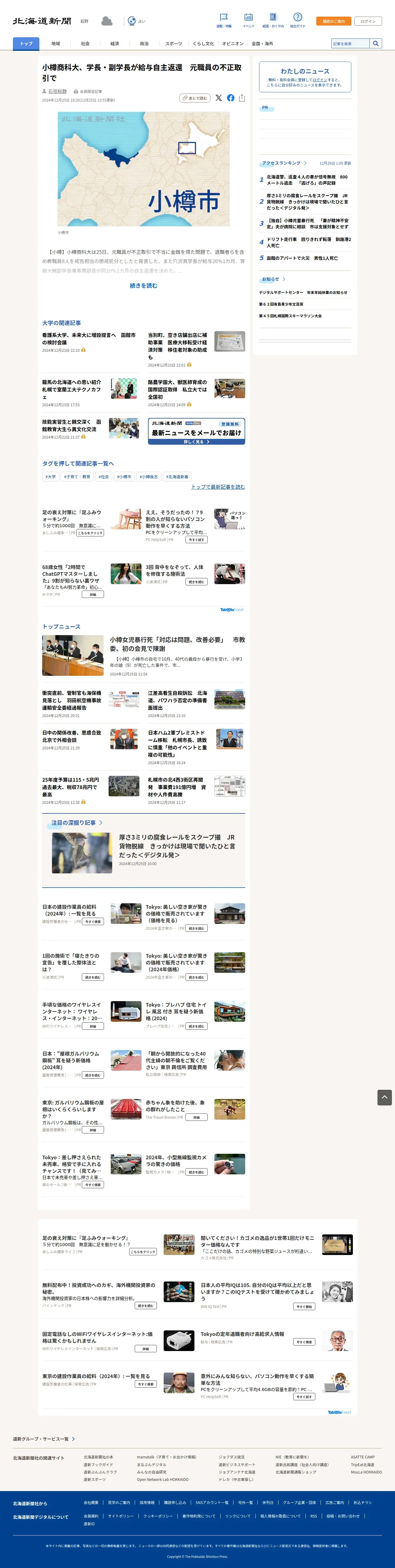Share article on X

point(218,98)
